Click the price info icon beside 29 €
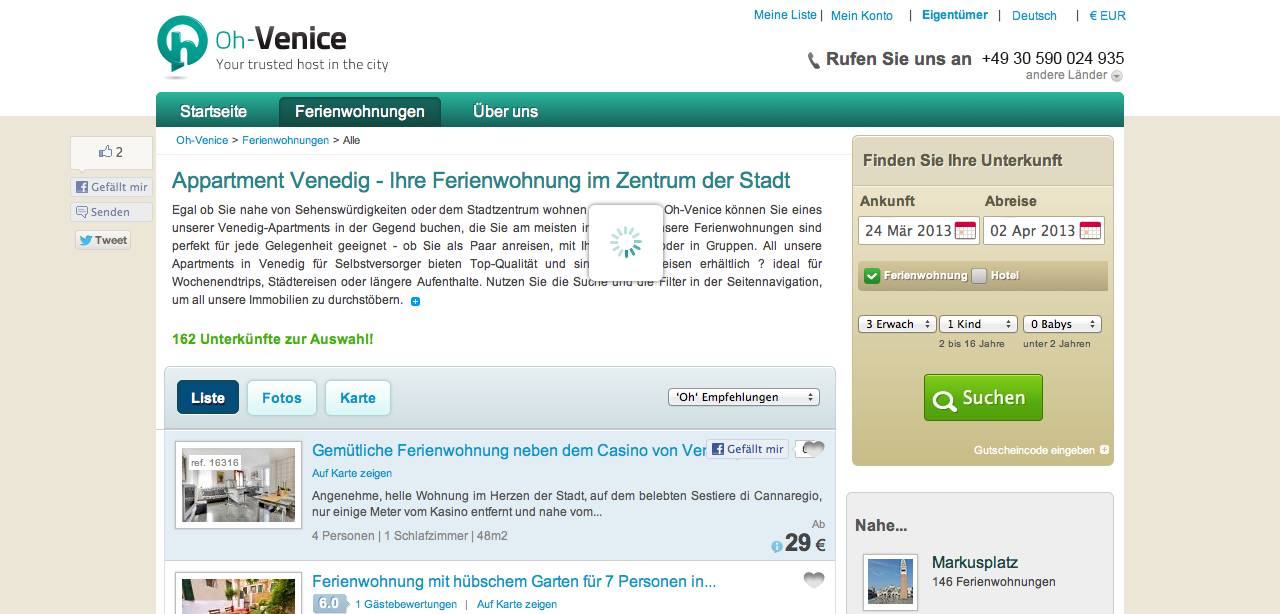Image resolution: width=1280 pixels, height=614 pixels. coord(776,546)
